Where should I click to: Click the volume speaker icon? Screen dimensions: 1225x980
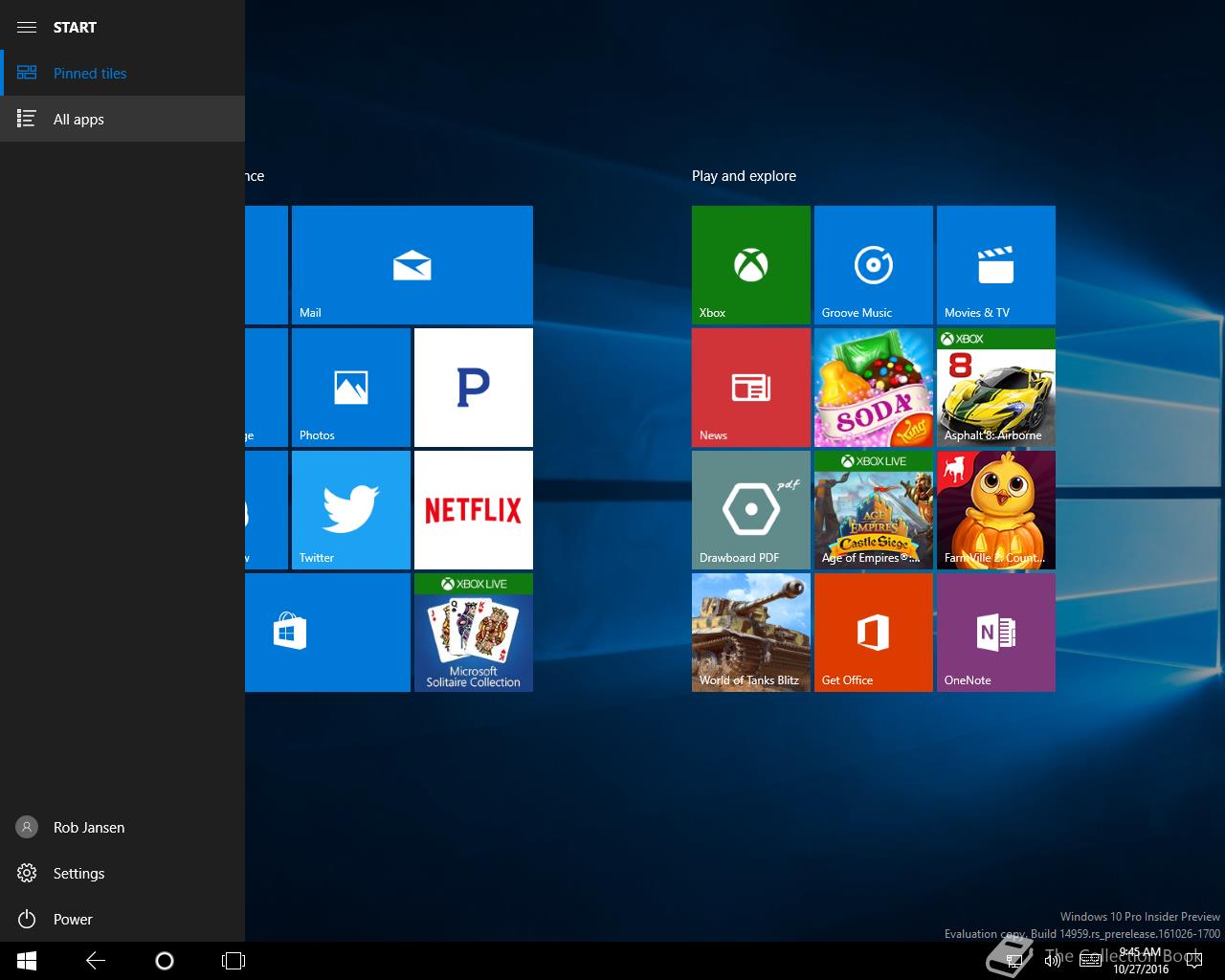1053,961
